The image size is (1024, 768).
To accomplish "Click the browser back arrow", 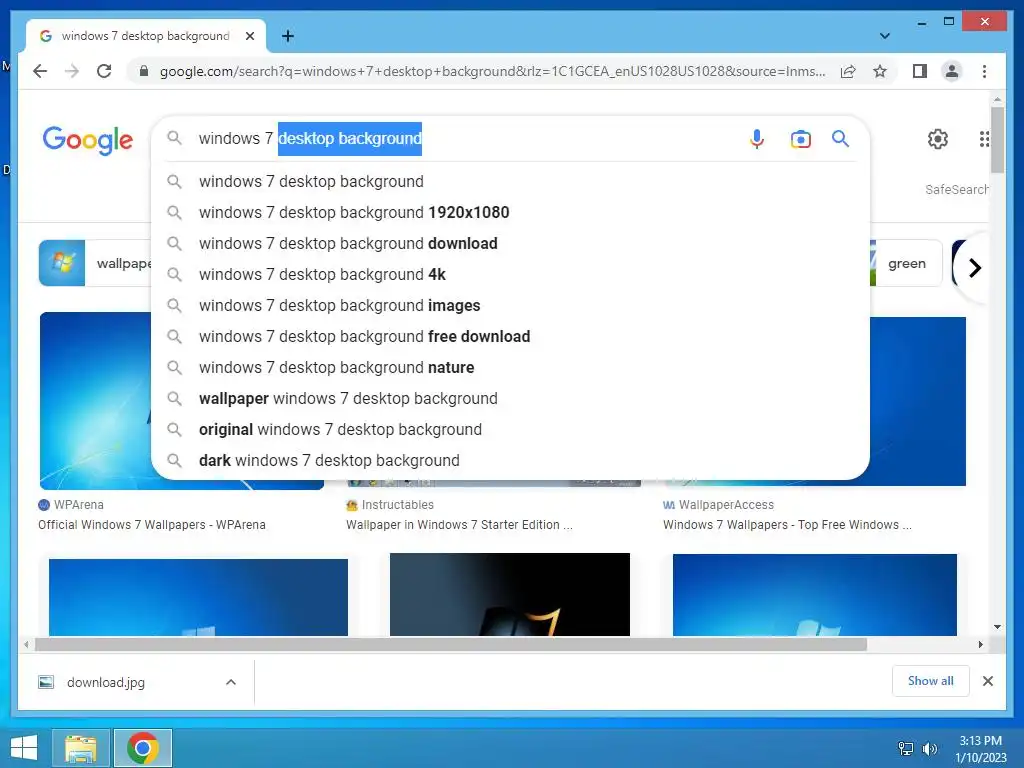I will (x=40, y=71).
